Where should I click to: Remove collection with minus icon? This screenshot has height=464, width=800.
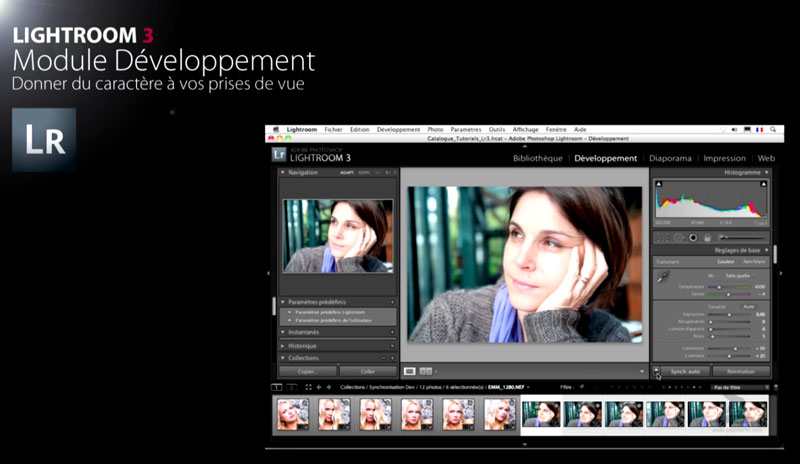click(x=384, y=358)
